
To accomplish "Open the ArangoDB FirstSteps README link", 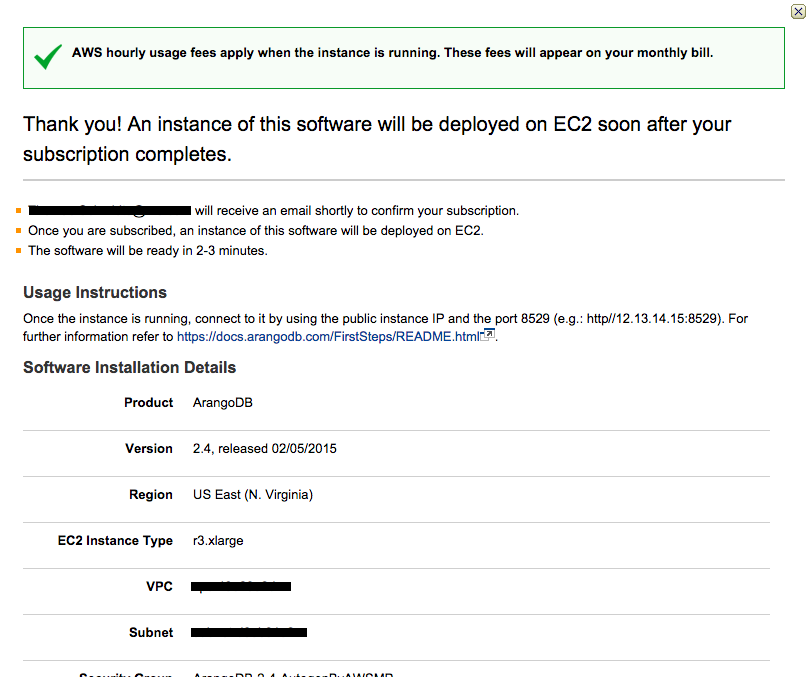I will tap(328, 337).
